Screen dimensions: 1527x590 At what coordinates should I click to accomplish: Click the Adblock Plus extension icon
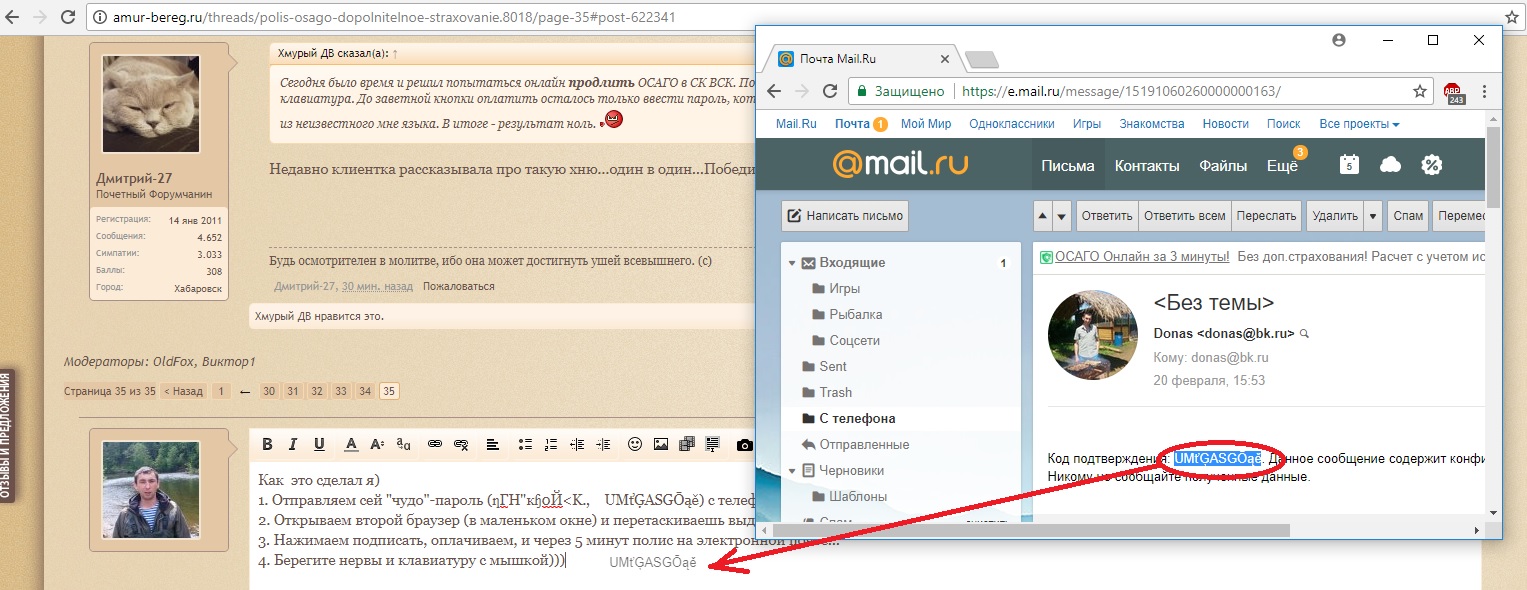1453,92
